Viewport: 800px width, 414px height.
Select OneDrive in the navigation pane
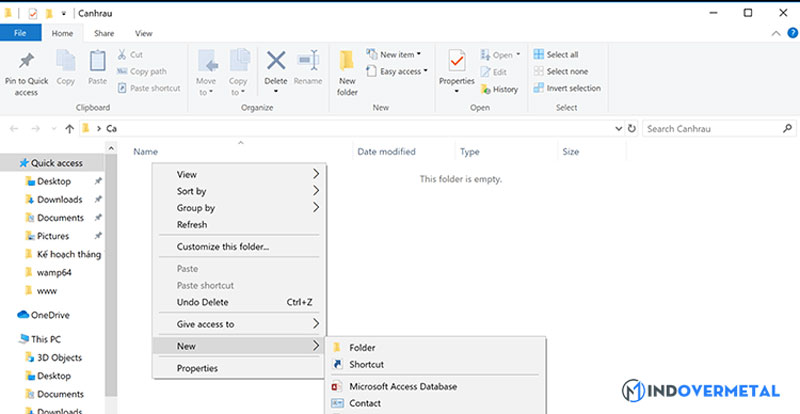coord(50,314)
